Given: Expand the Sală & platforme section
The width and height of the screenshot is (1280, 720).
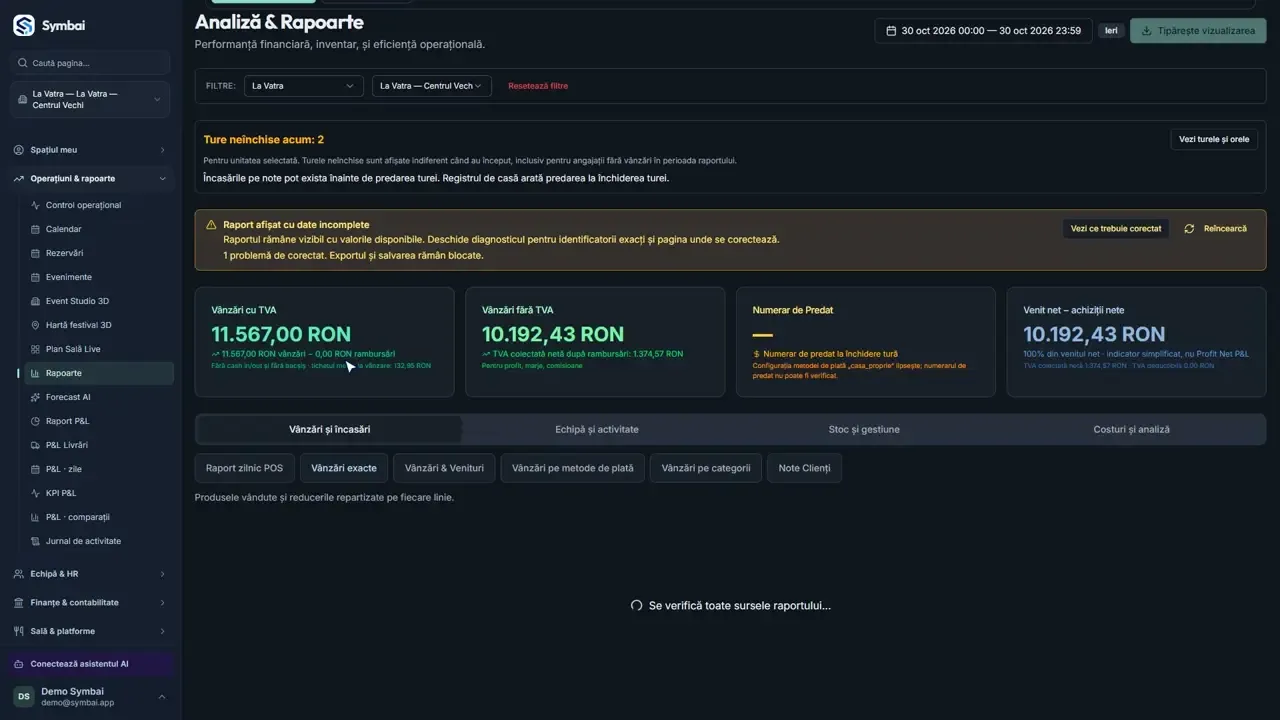Looking at the screenshot, I should pyautogui.click(x=90, y=632).
